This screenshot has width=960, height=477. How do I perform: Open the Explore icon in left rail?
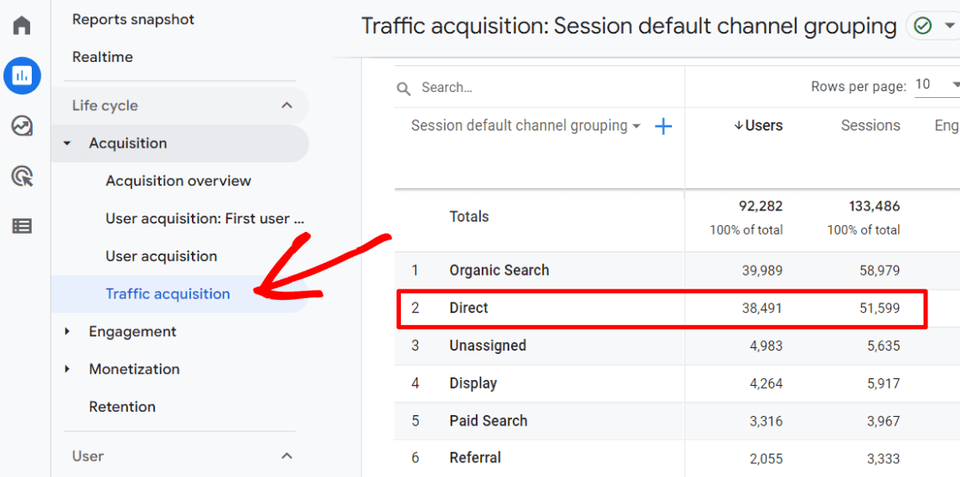pyautogui.click(x=21, y=126)
